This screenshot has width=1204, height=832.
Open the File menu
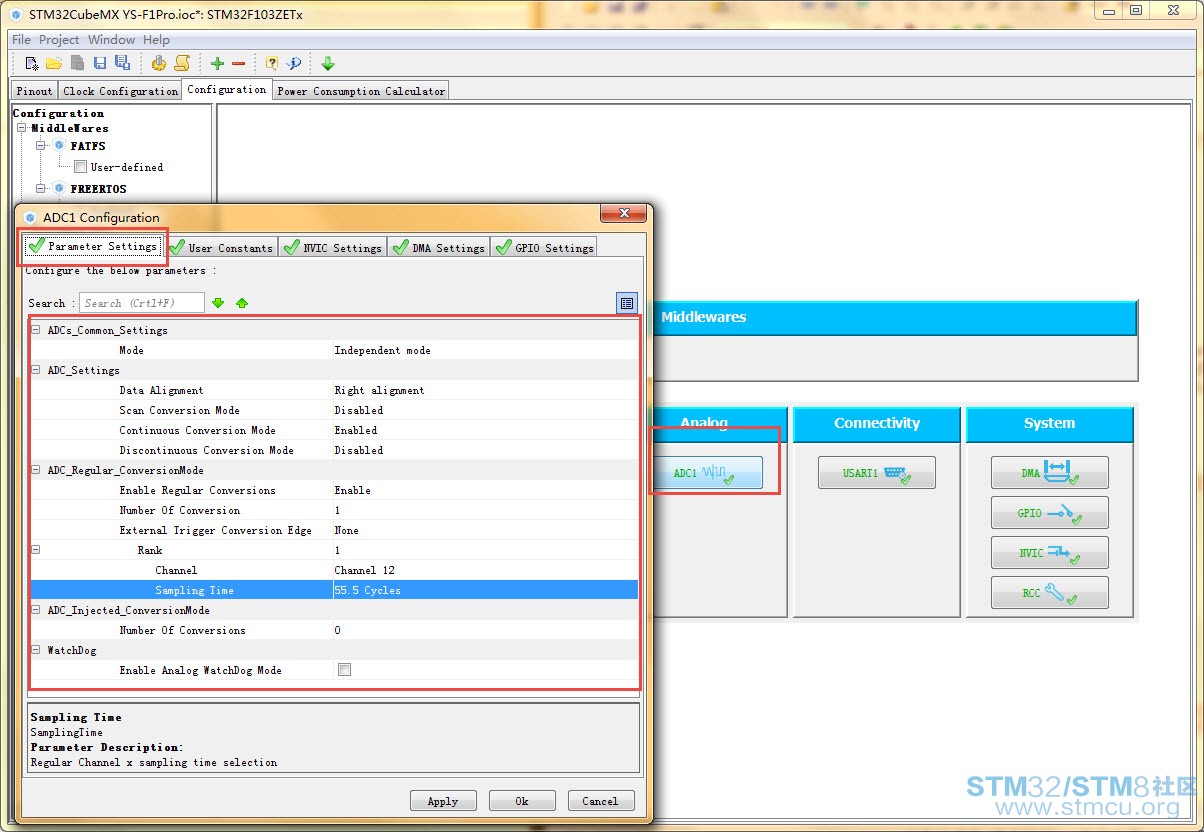[21, 40]
